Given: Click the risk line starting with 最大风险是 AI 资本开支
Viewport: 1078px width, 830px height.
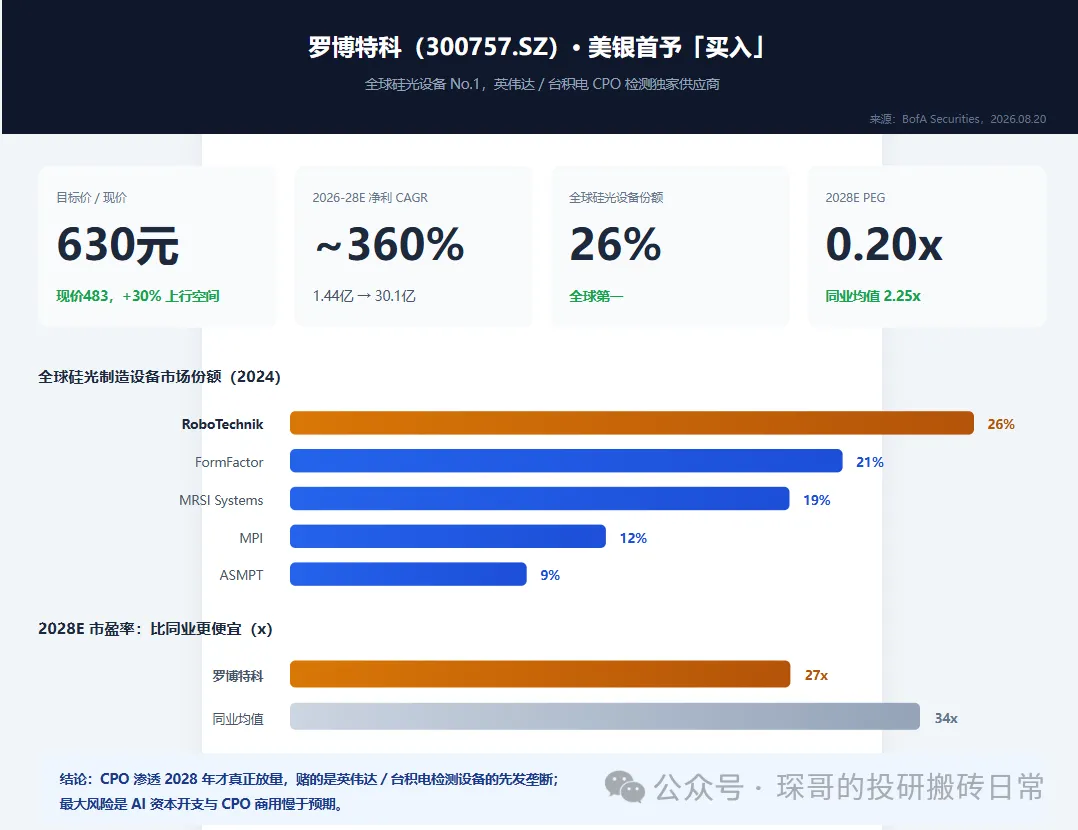Looking at the screenshot, I should pos(201,803).
